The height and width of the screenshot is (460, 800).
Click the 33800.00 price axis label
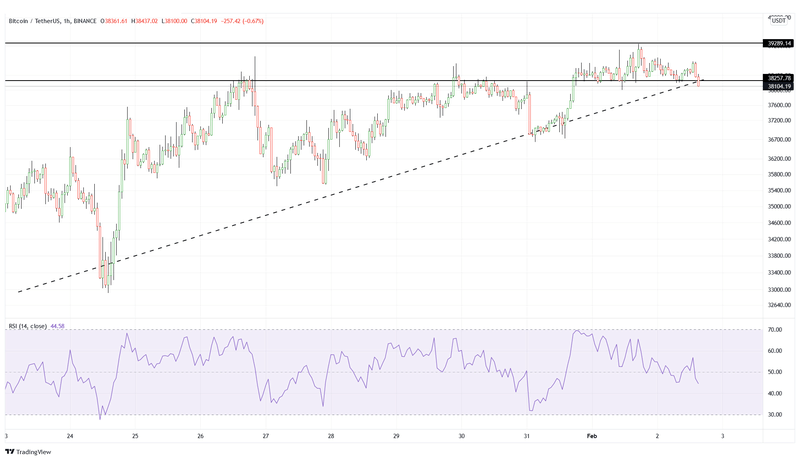point(780,256)
